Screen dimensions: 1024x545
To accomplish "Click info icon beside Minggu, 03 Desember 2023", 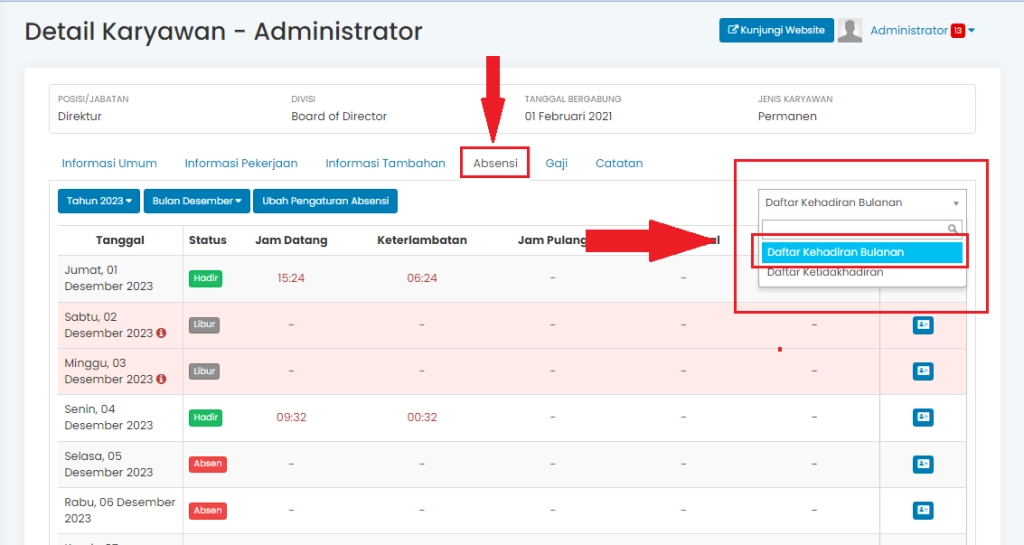I will [x=161, y=379].
